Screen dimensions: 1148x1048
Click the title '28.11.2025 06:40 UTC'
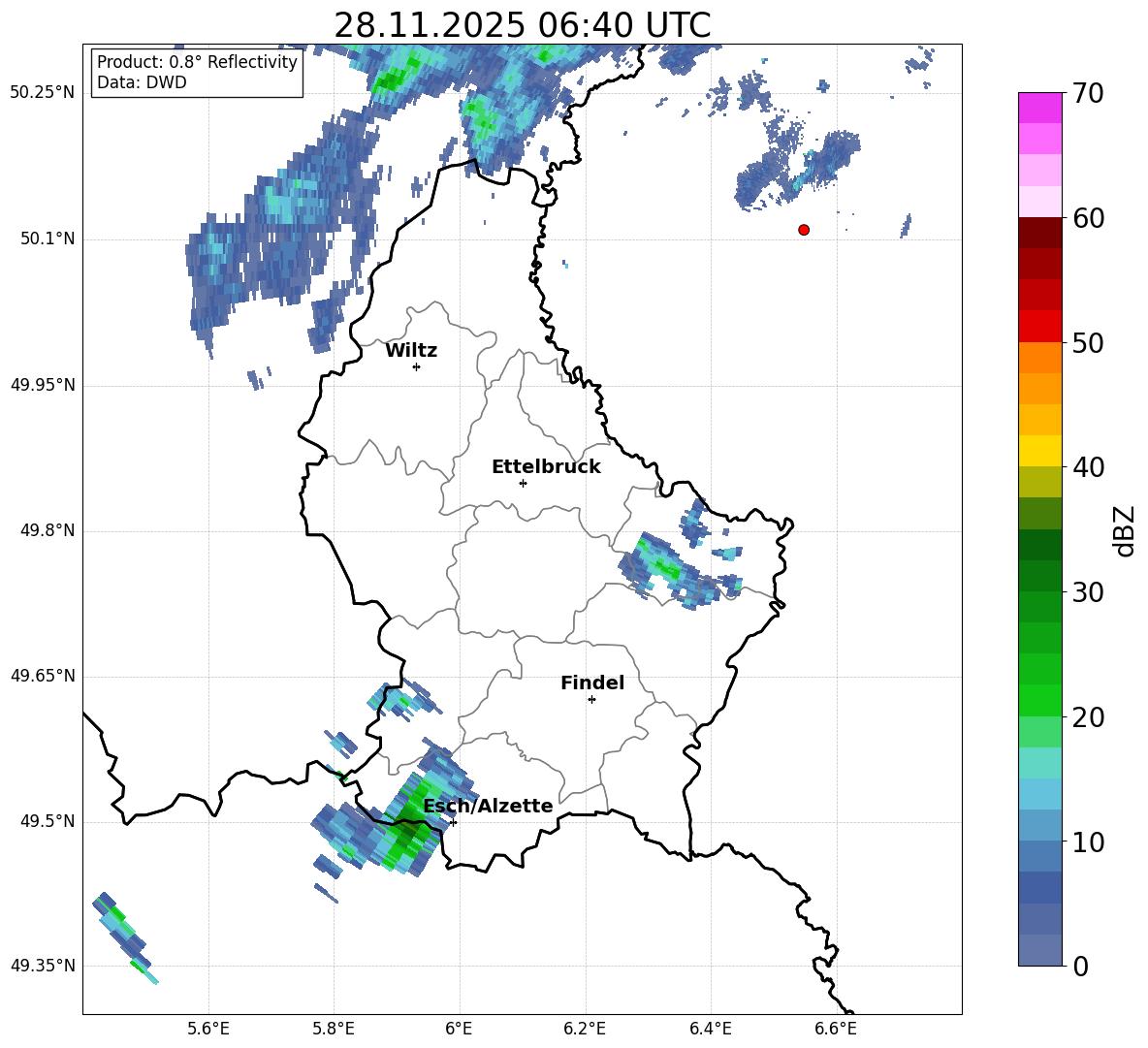click(x=523, y=25)
